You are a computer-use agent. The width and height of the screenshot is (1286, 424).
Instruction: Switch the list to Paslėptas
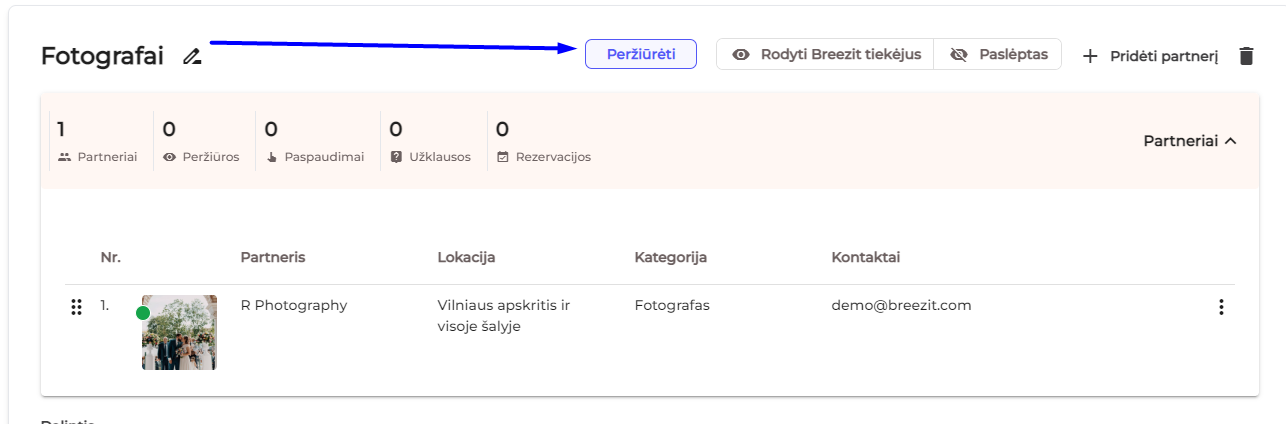pos(998,54)
